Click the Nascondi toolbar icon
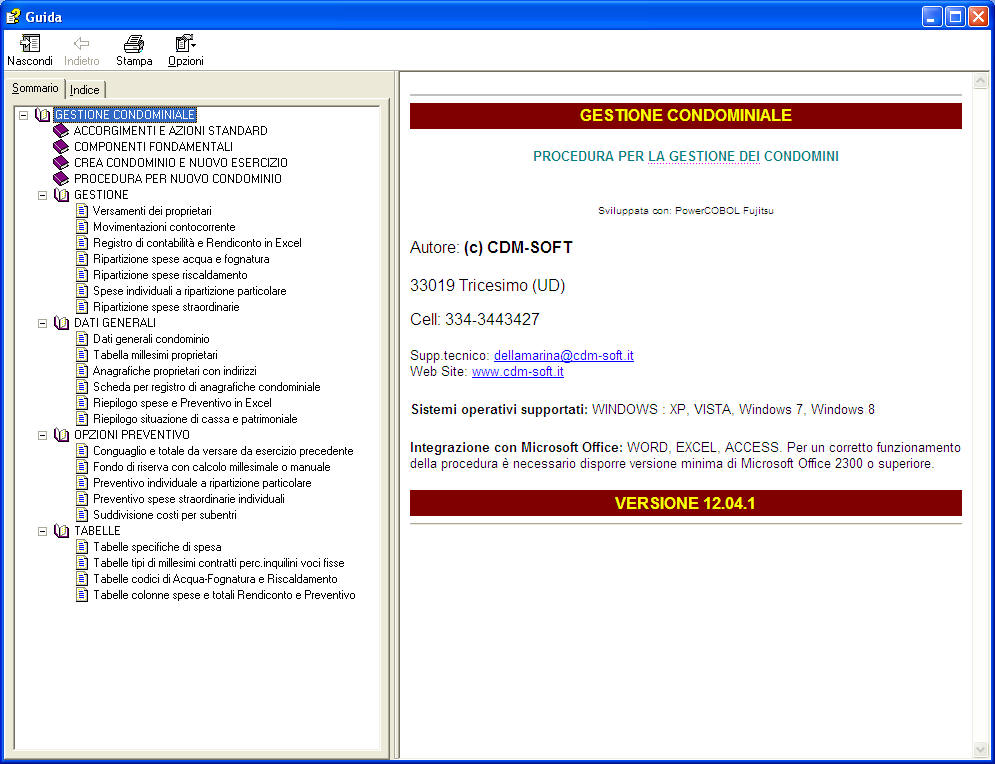 tap(30, 43)
